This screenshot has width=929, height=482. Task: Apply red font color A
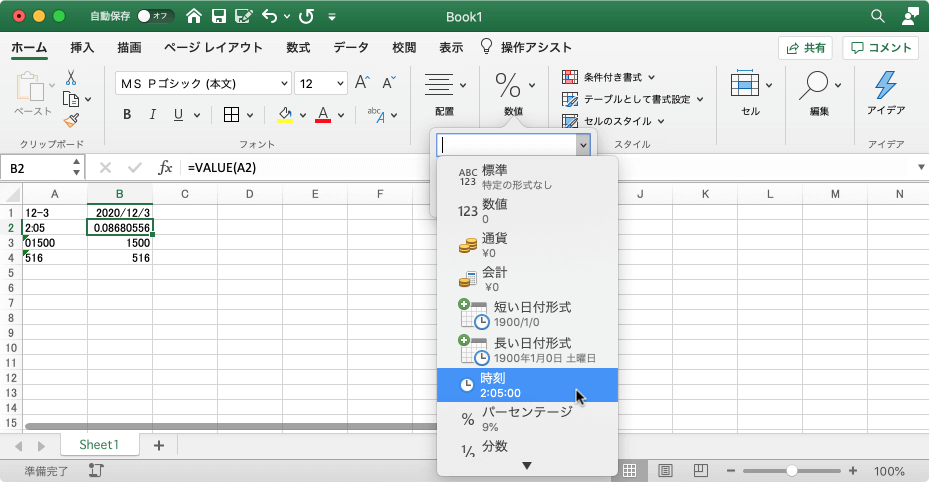click(323, 114)
